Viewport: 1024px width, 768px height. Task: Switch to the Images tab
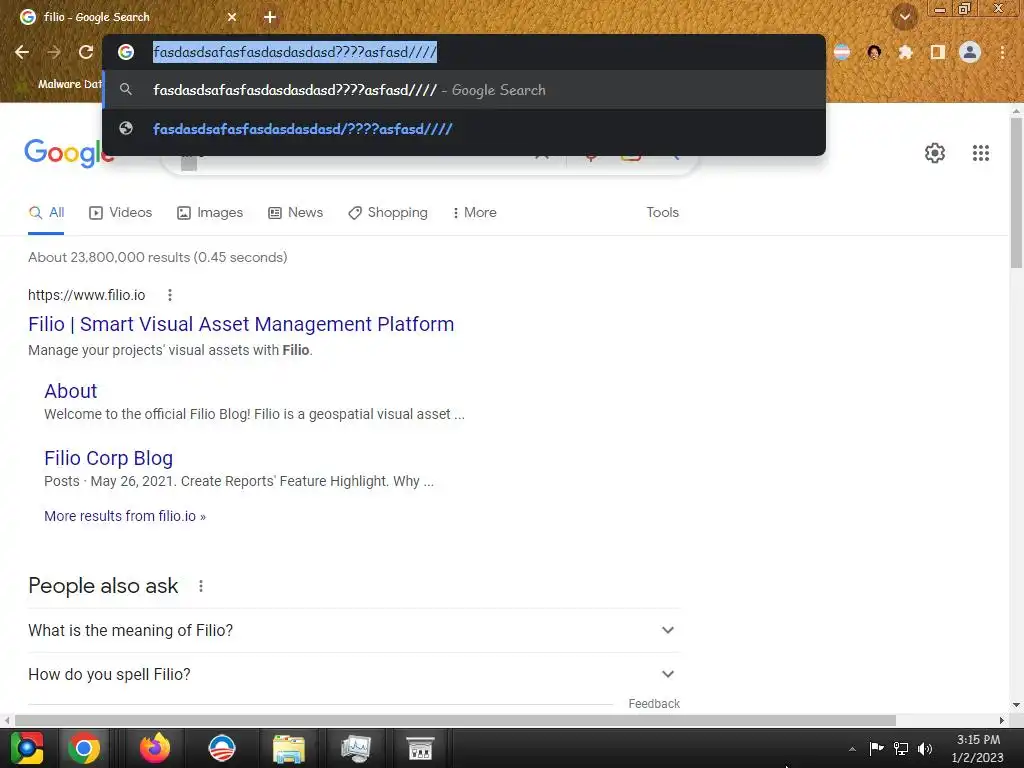click(x=210, y=212)
